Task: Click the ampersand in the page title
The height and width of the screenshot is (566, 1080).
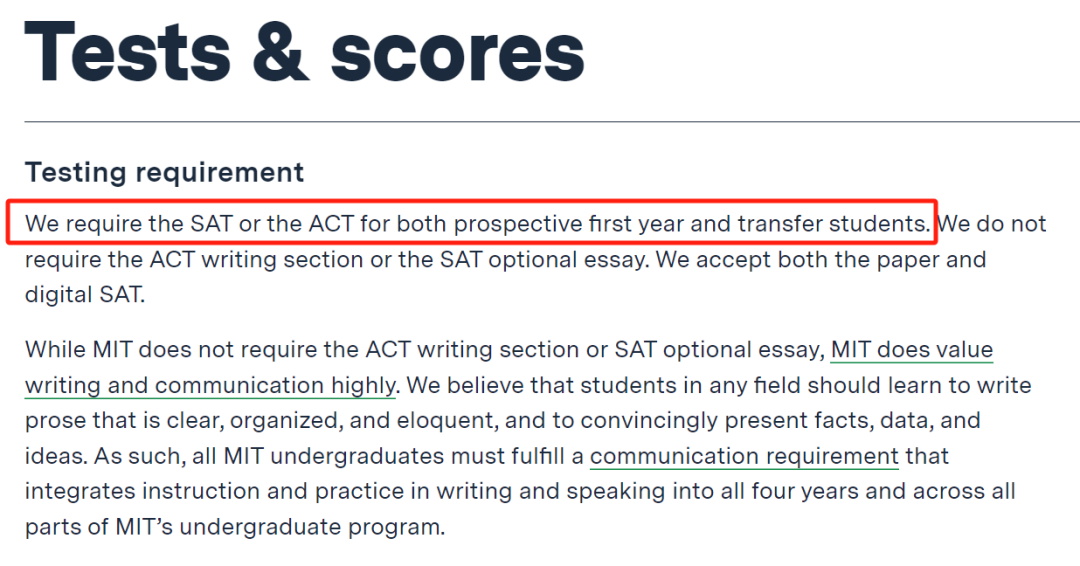Action: (x=280, y=54)
